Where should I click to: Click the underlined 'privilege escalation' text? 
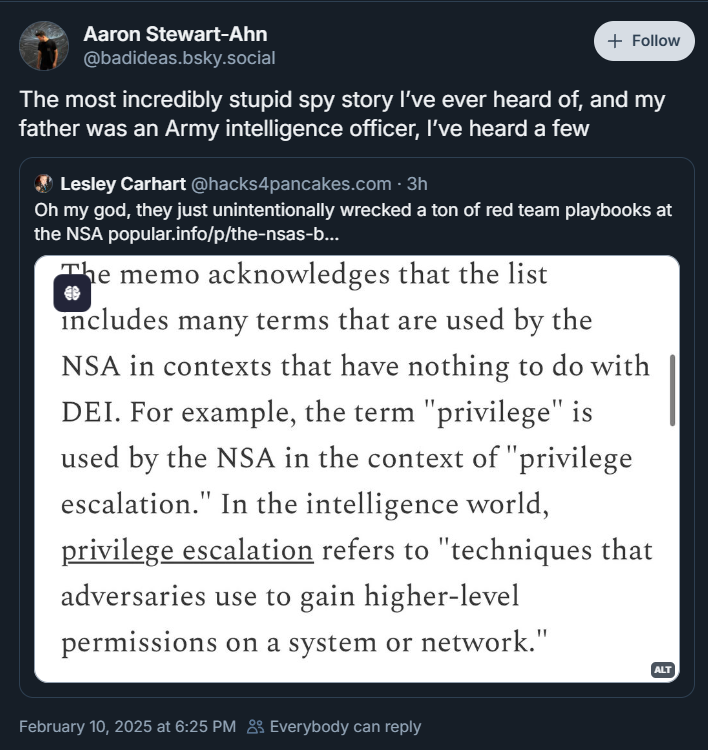tap(187, 551)
